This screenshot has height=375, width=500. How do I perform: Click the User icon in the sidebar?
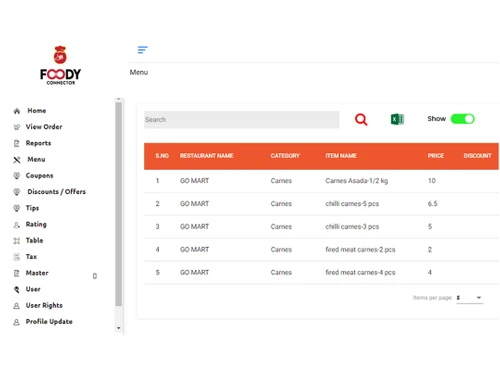[x=17, y=289]
